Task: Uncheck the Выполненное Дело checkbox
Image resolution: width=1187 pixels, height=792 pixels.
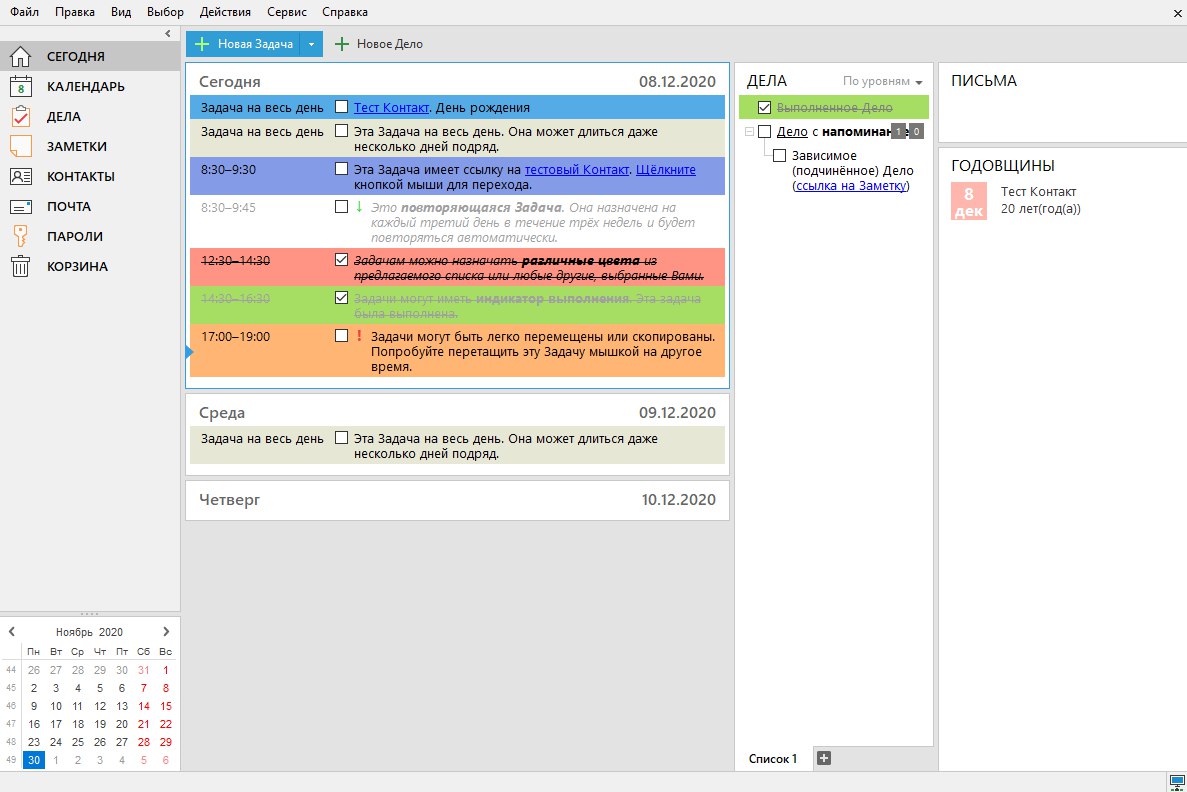Action: pyautogui.click(x=765, y=108)
